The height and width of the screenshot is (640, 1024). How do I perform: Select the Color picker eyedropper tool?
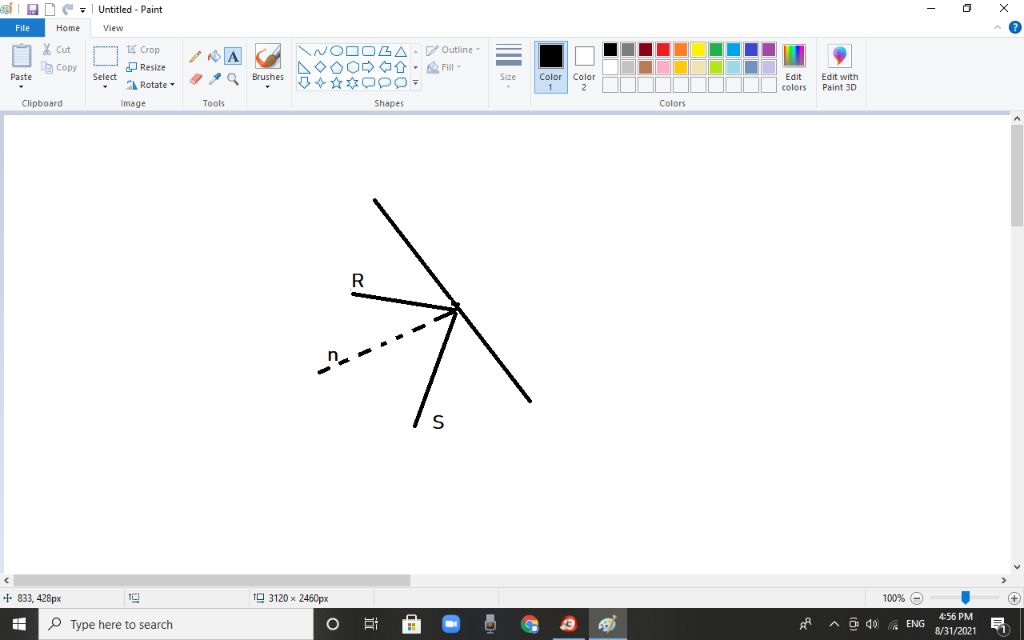[x=214, y=79]
